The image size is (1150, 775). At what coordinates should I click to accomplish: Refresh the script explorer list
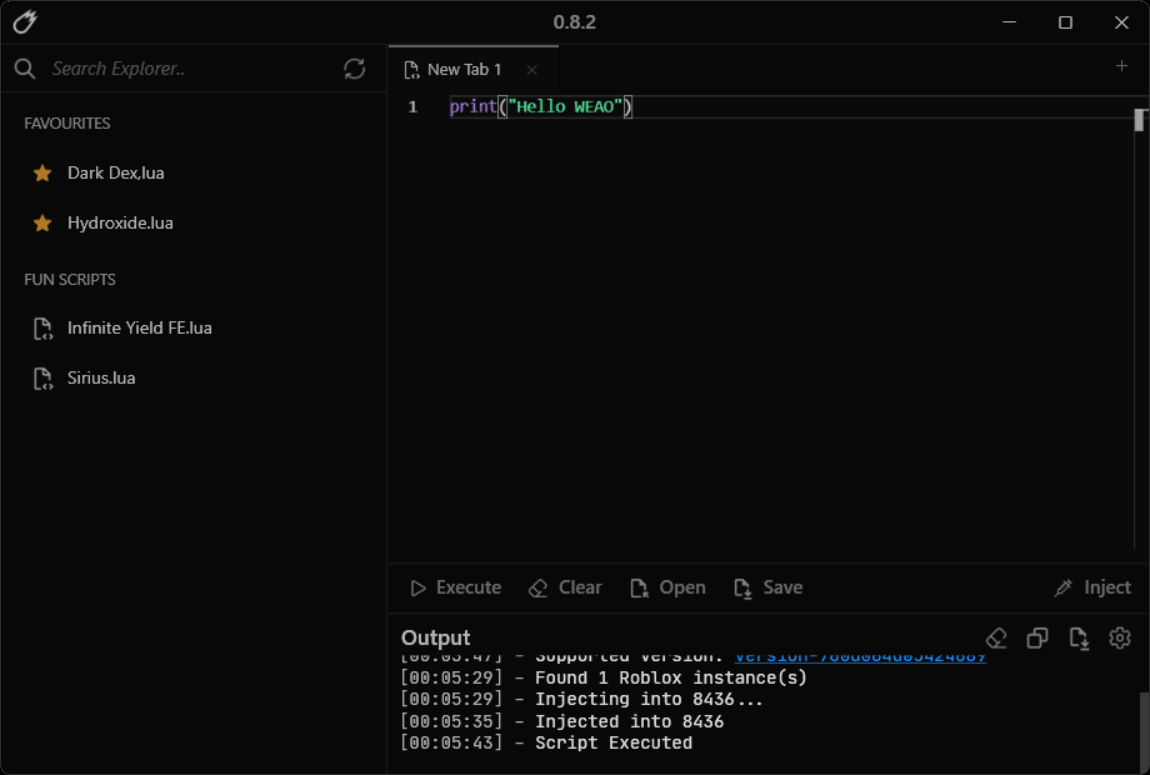(x=354, y=69)
